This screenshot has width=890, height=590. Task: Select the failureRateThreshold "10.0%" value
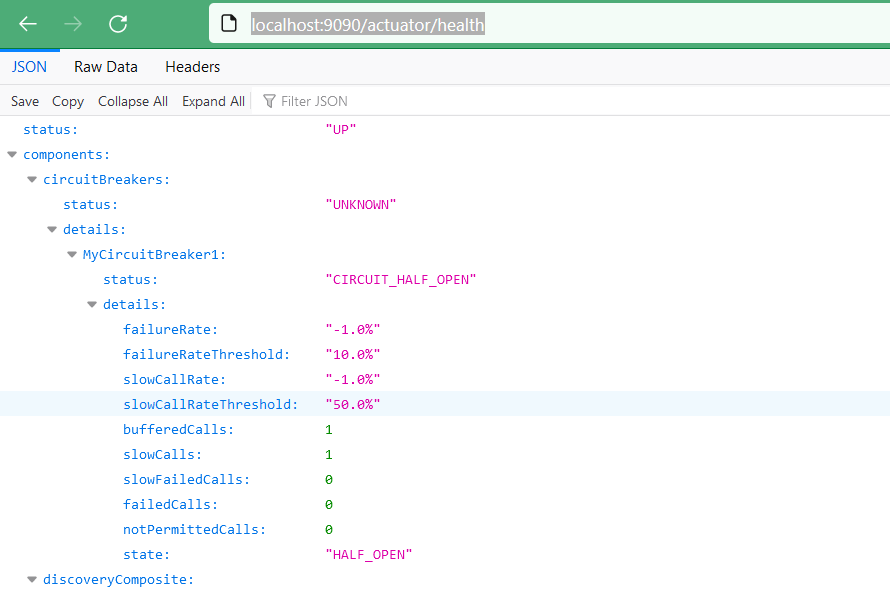[x=352, y=354]
